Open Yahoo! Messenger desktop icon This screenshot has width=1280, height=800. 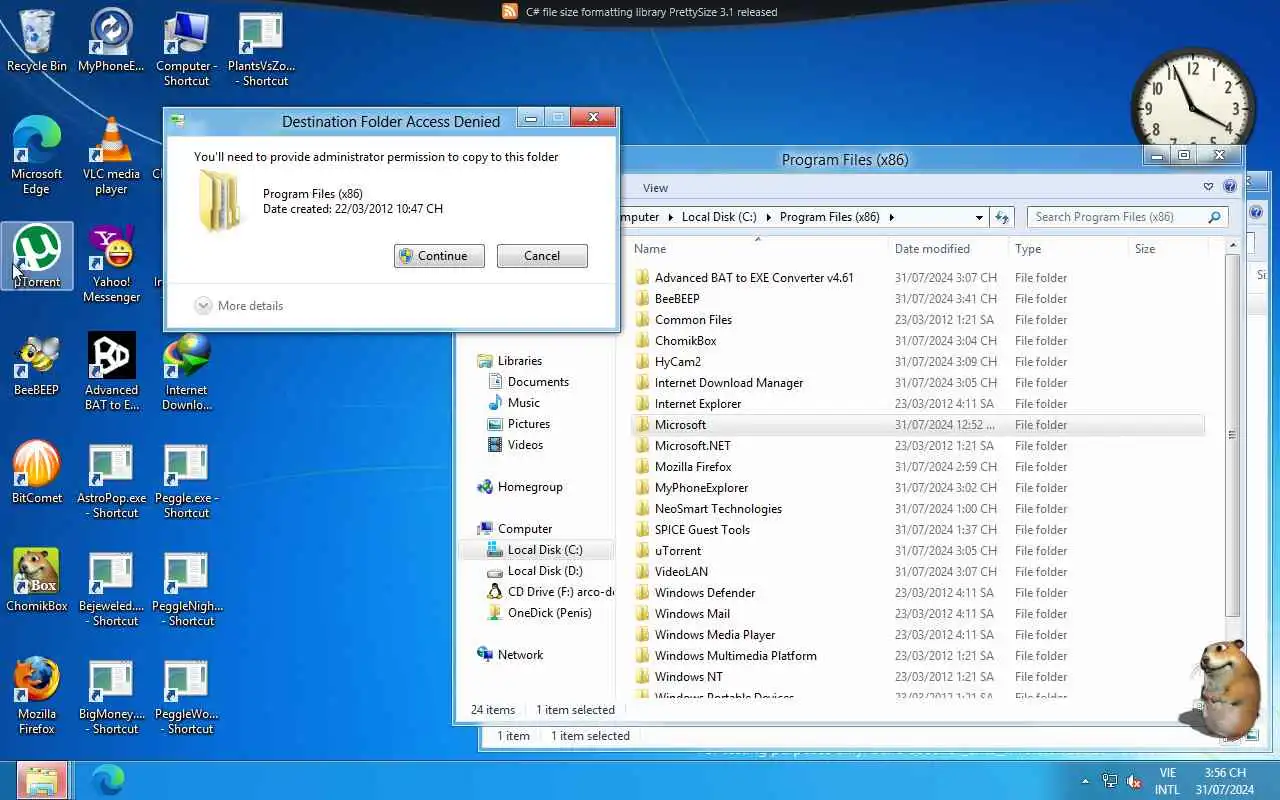(x=111, y=263)
